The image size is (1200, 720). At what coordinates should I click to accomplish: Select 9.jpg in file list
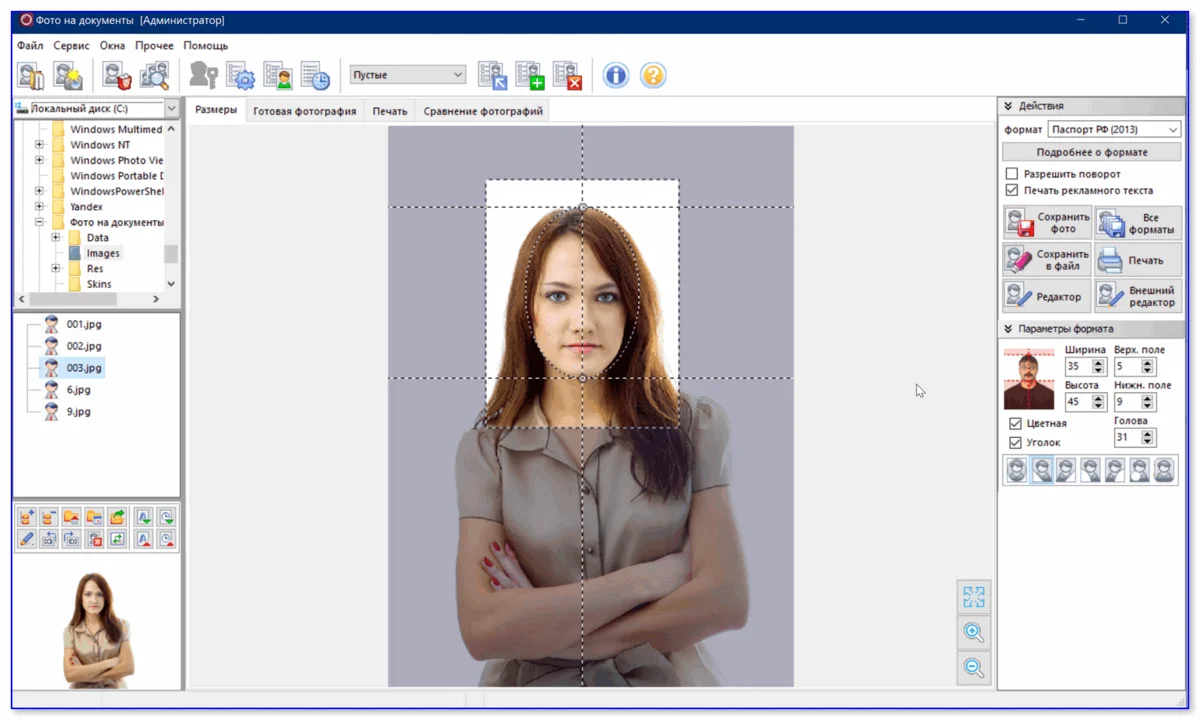point(79,411)
